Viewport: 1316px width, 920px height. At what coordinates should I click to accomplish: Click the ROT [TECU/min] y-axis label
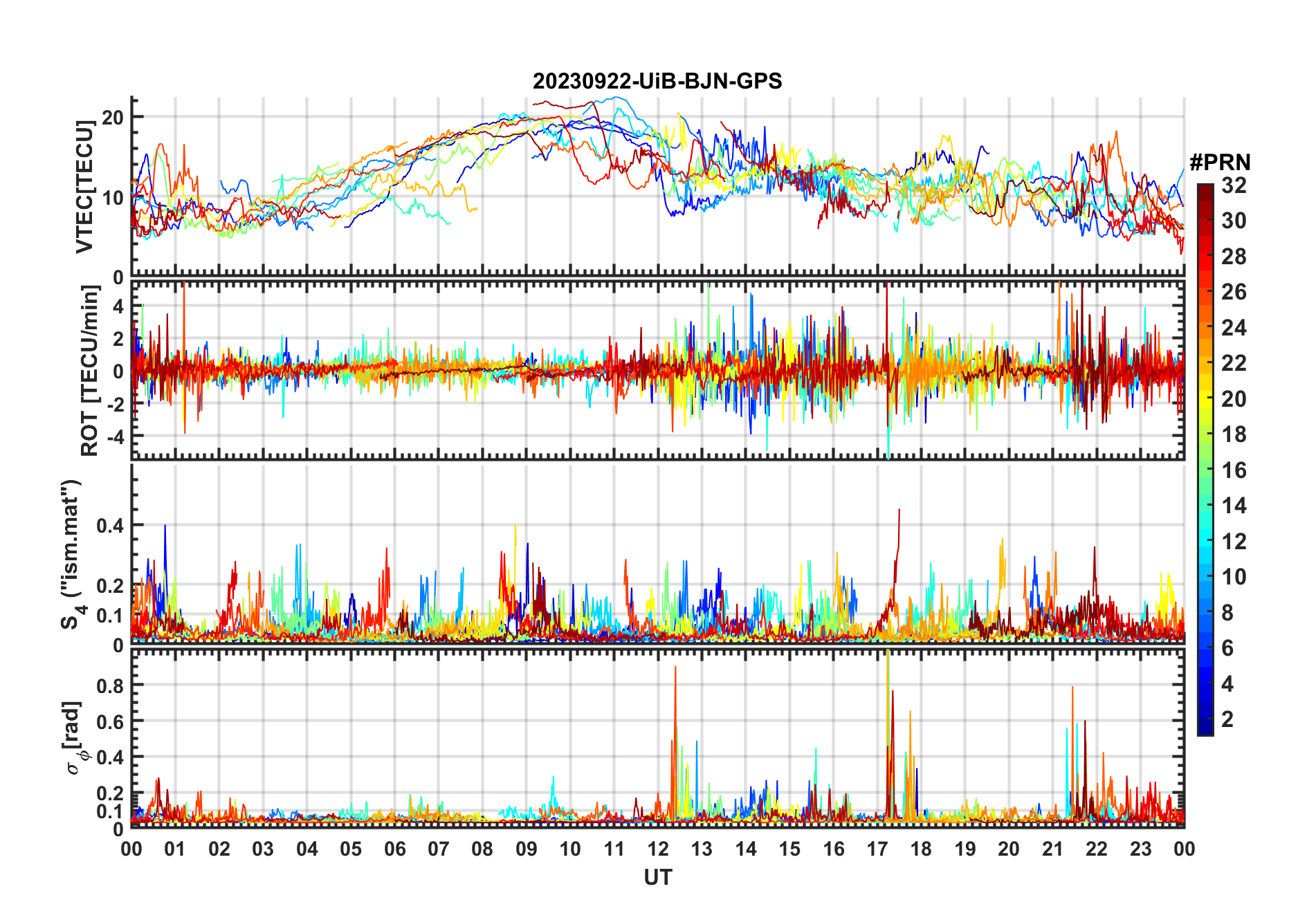pos(89,371)
